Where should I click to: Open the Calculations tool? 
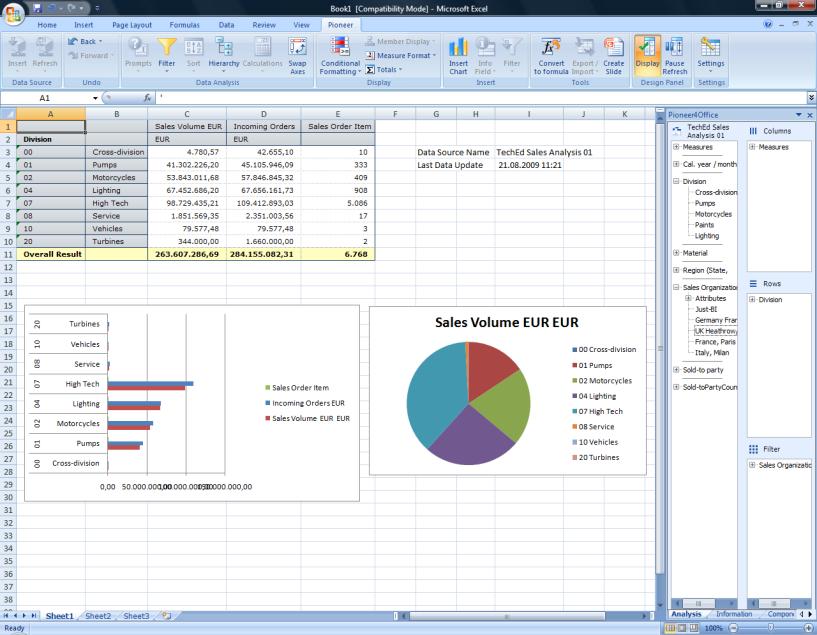pyautogui.click(x=263, y=53)
